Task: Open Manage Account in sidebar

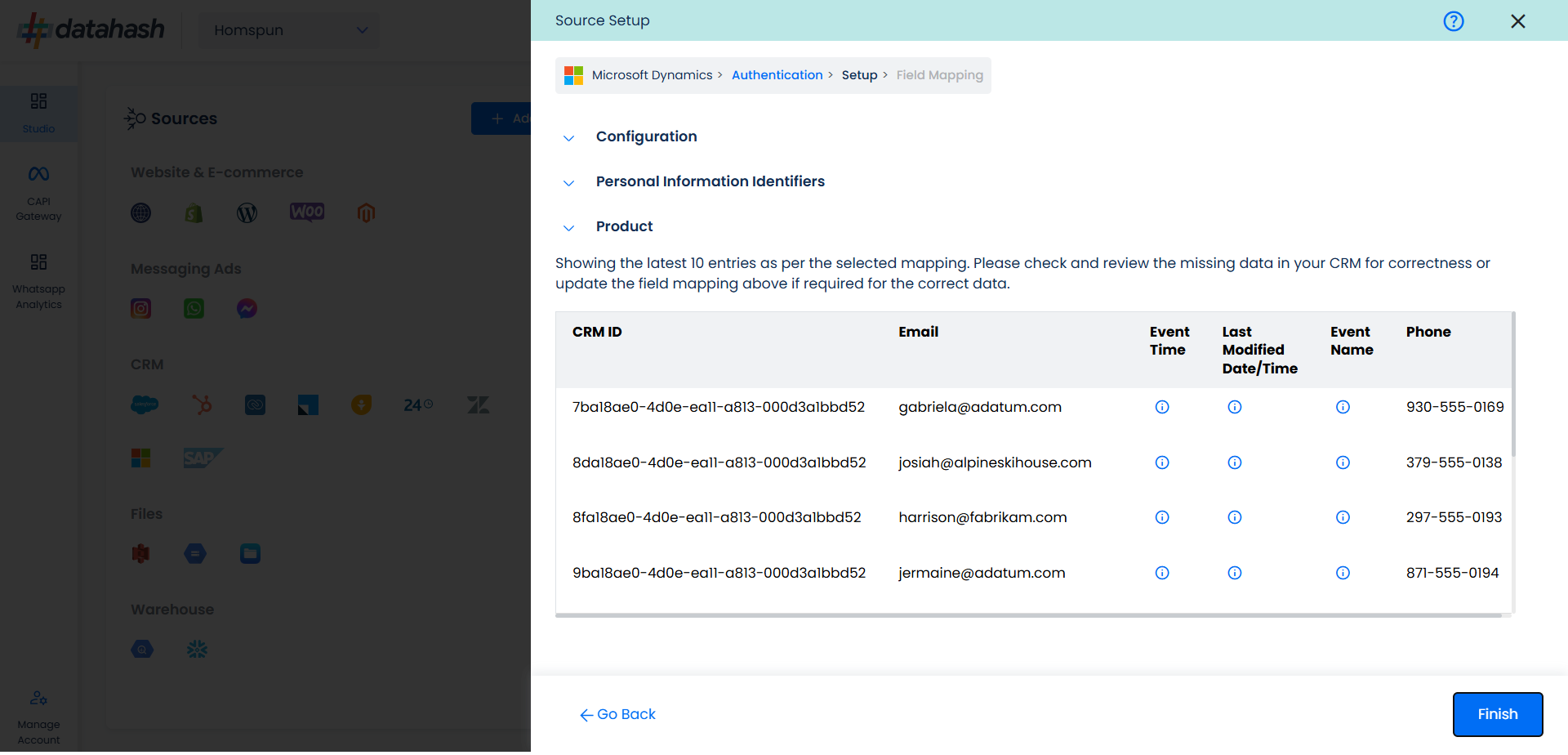Action: (38, 718)
